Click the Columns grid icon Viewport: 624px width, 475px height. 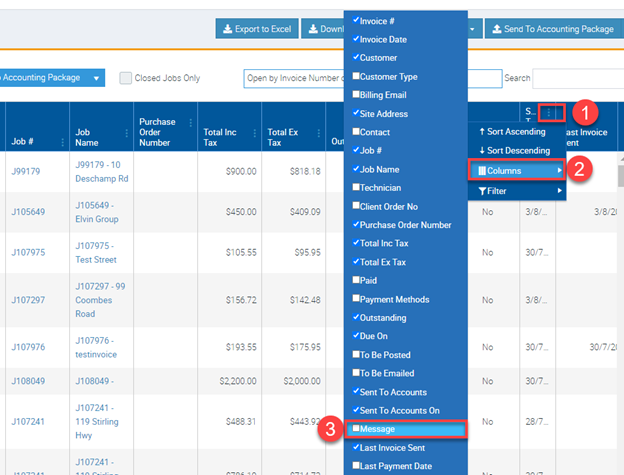pyautogui.click(x=481, y=171)
